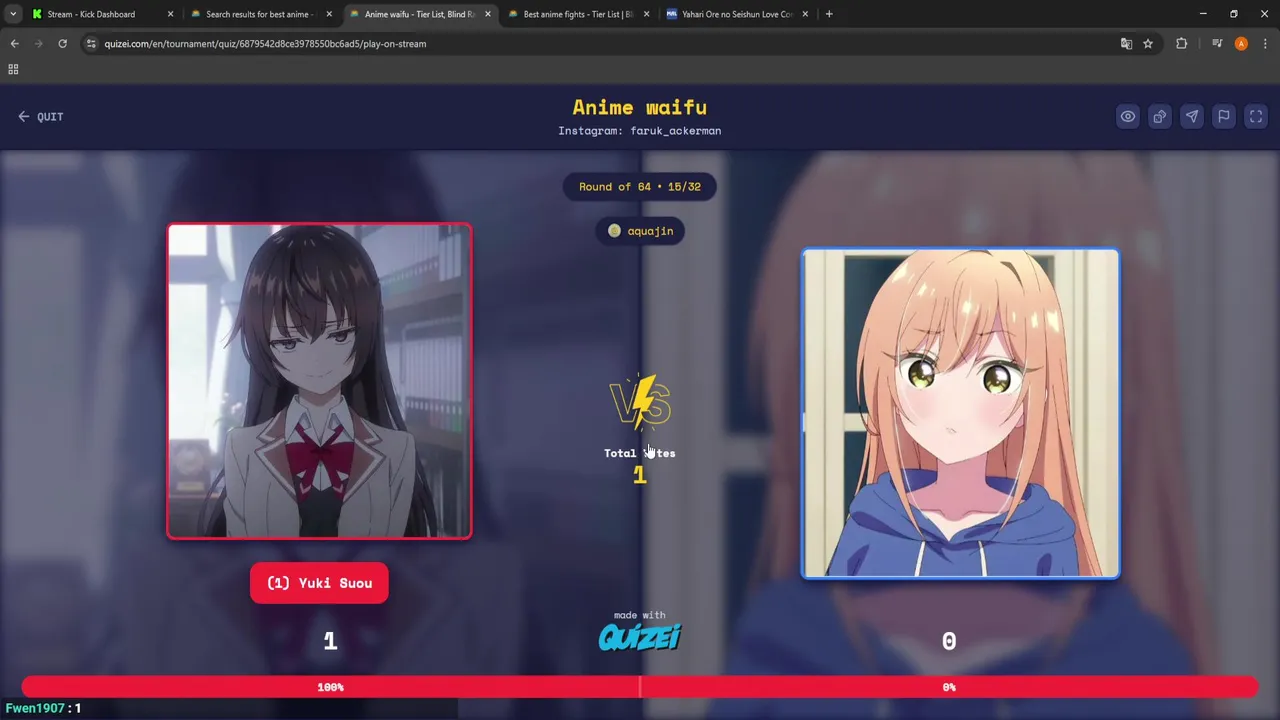
Task: Click the 0% vote bar segment
Action: [949, 687]
